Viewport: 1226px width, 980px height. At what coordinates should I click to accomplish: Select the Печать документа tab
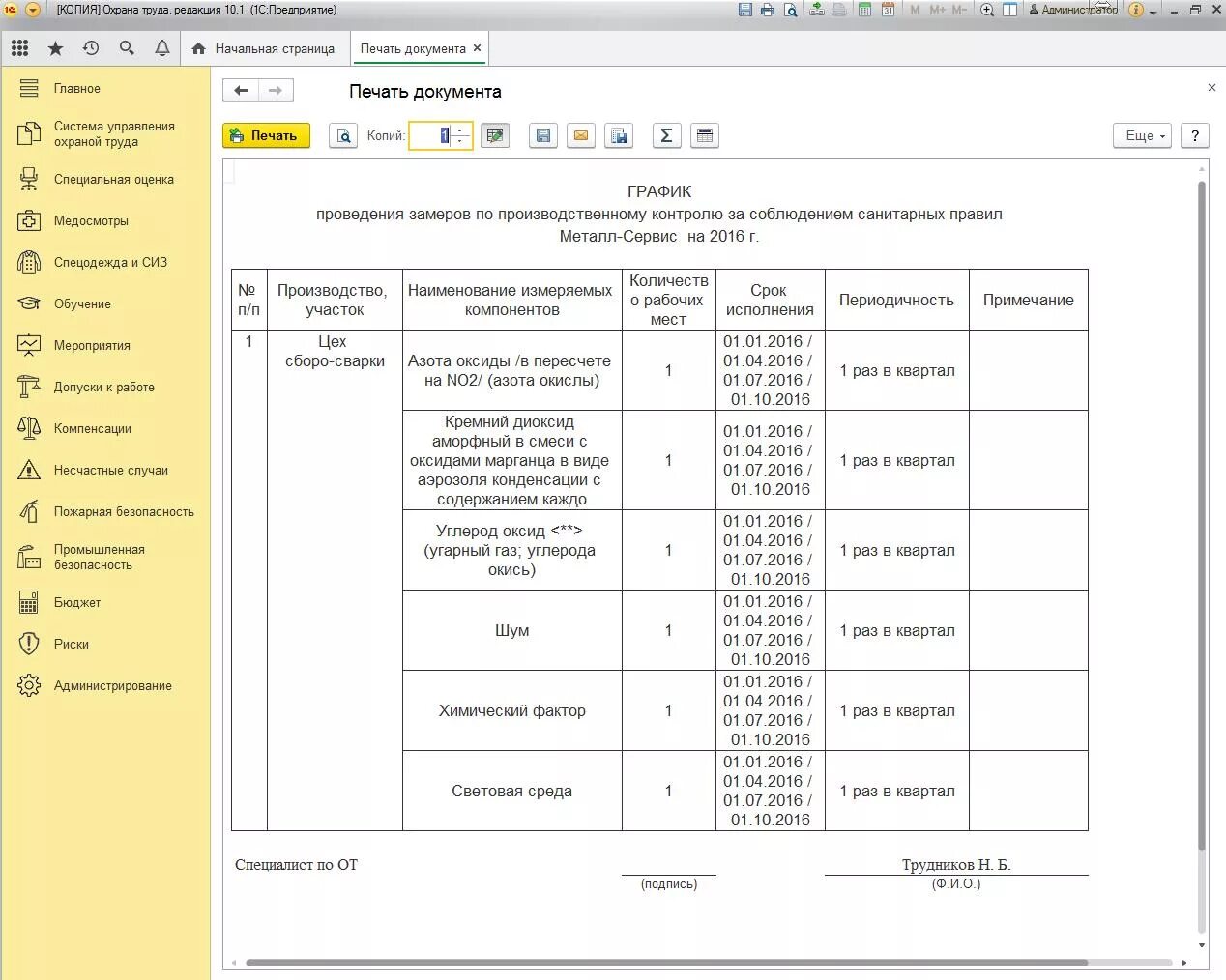[413, 48]
